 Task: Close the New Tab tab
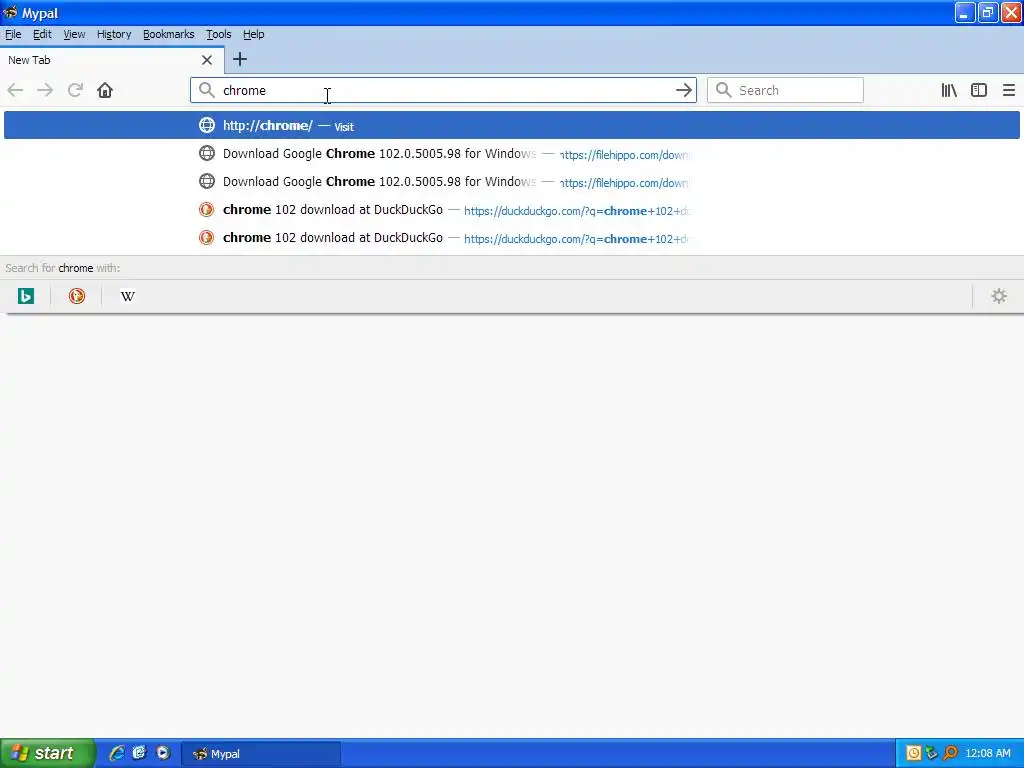(x=207, y=60)
